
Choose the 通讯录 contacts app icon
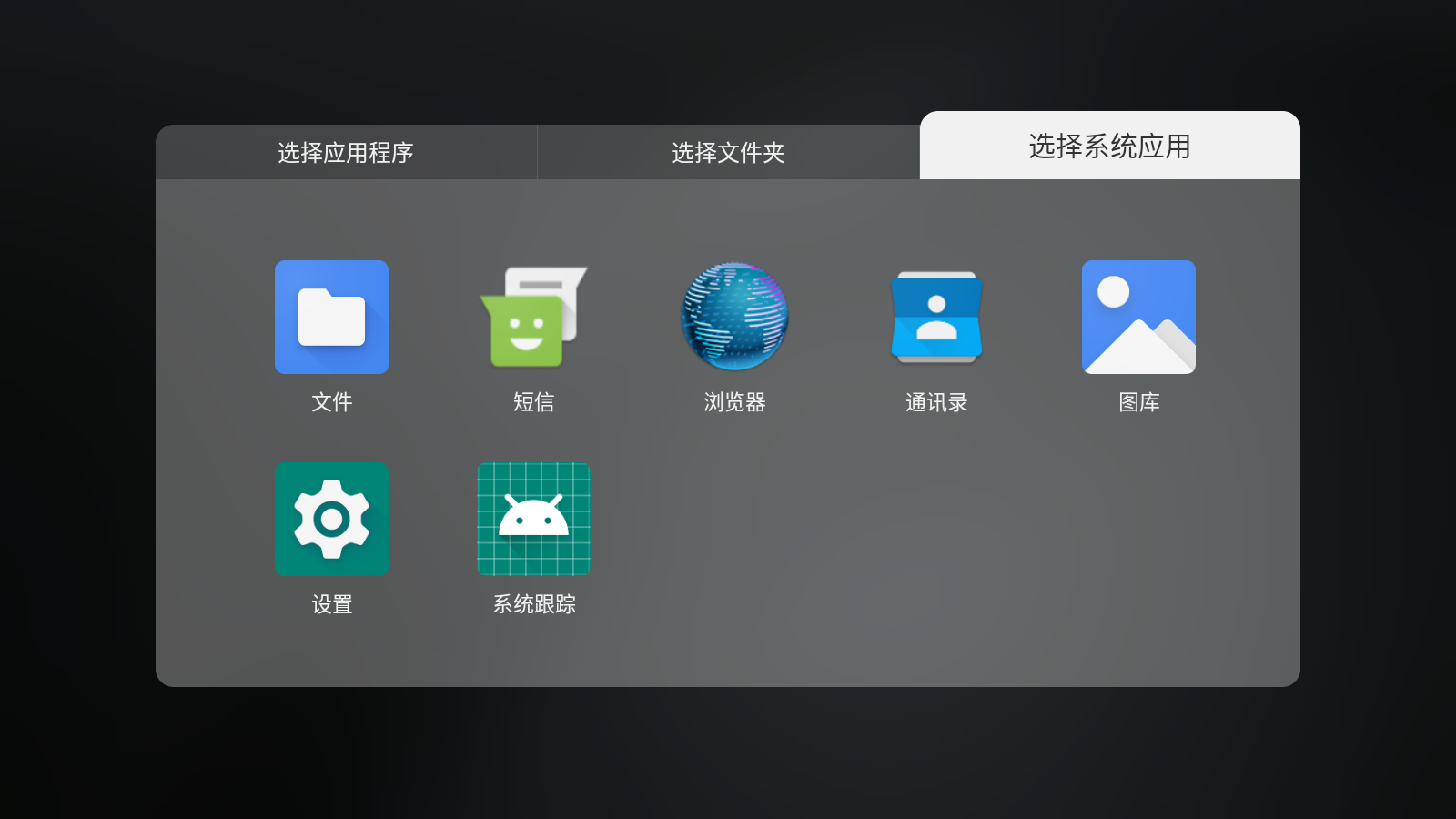tap(936, 317)
